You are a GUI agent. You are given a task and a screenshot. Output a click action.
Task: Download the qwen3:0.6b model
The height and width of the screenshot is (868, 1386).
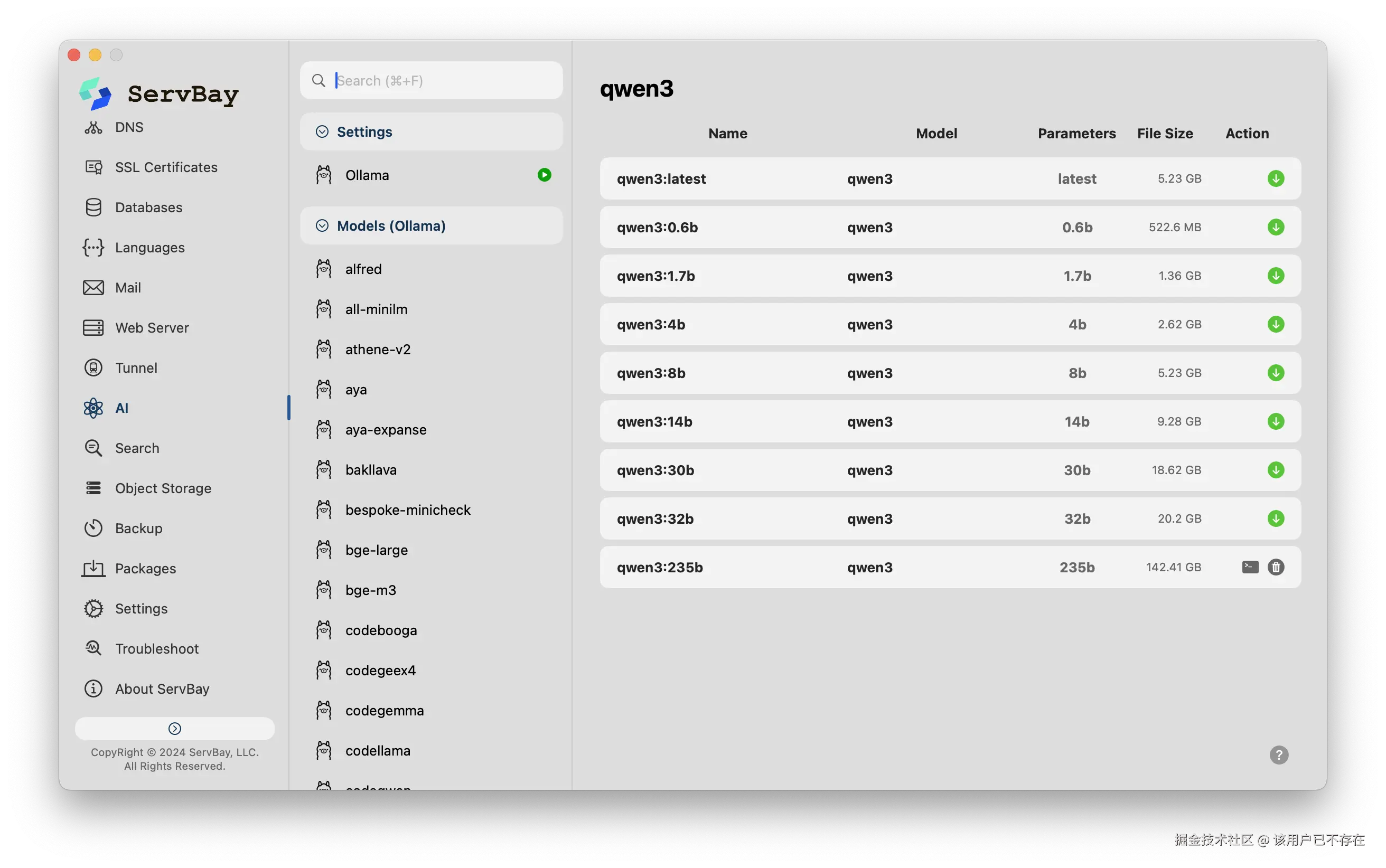(x=1275, y=228)
